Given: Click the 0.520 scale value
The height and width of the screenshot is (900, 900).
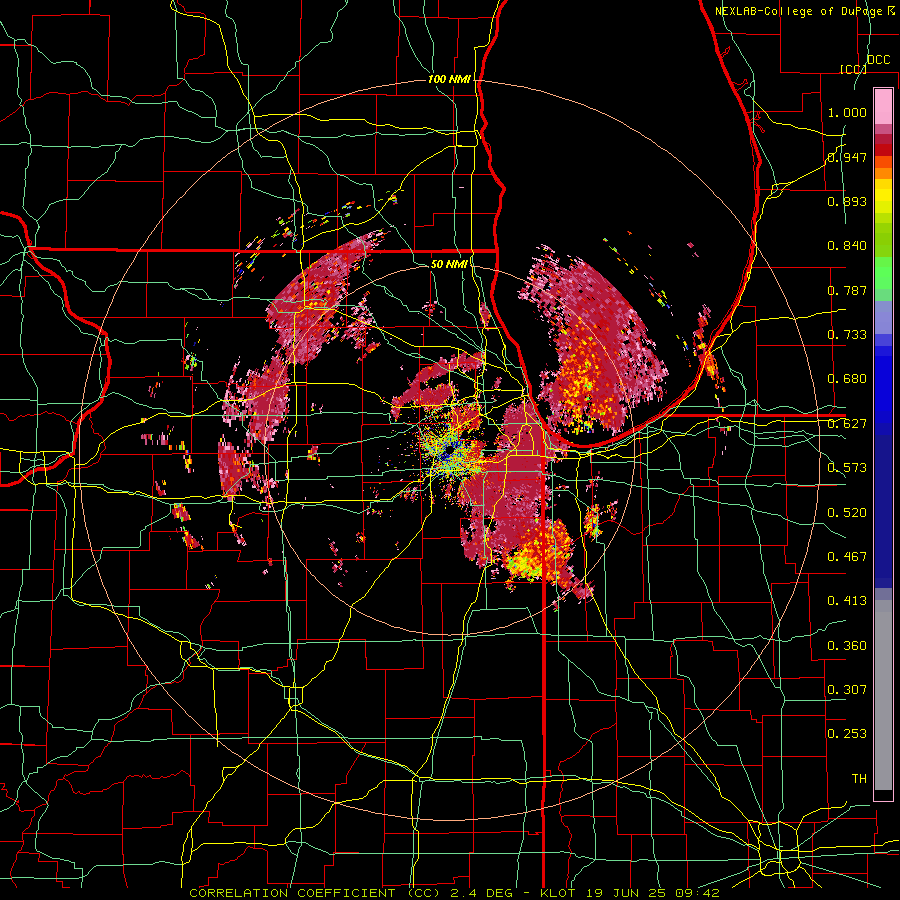Looking at the screenshot, I should click(847, 513).
